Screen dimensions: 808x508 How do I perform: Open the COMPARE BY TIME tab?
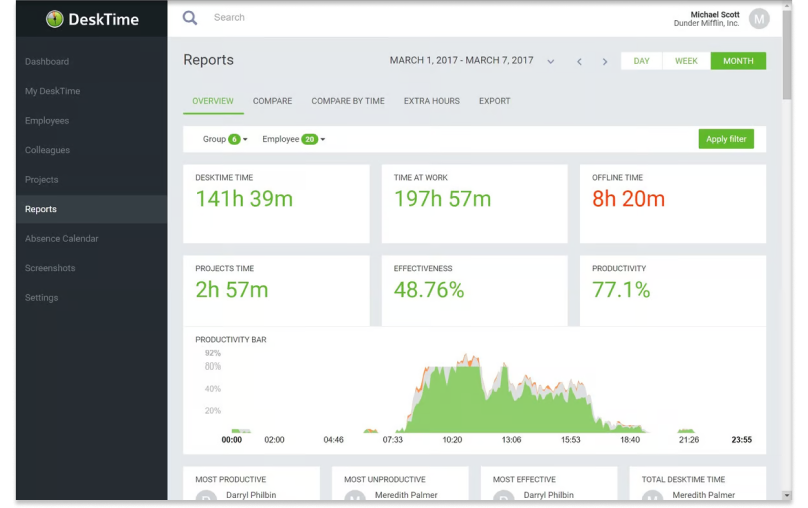click(348, 101)
